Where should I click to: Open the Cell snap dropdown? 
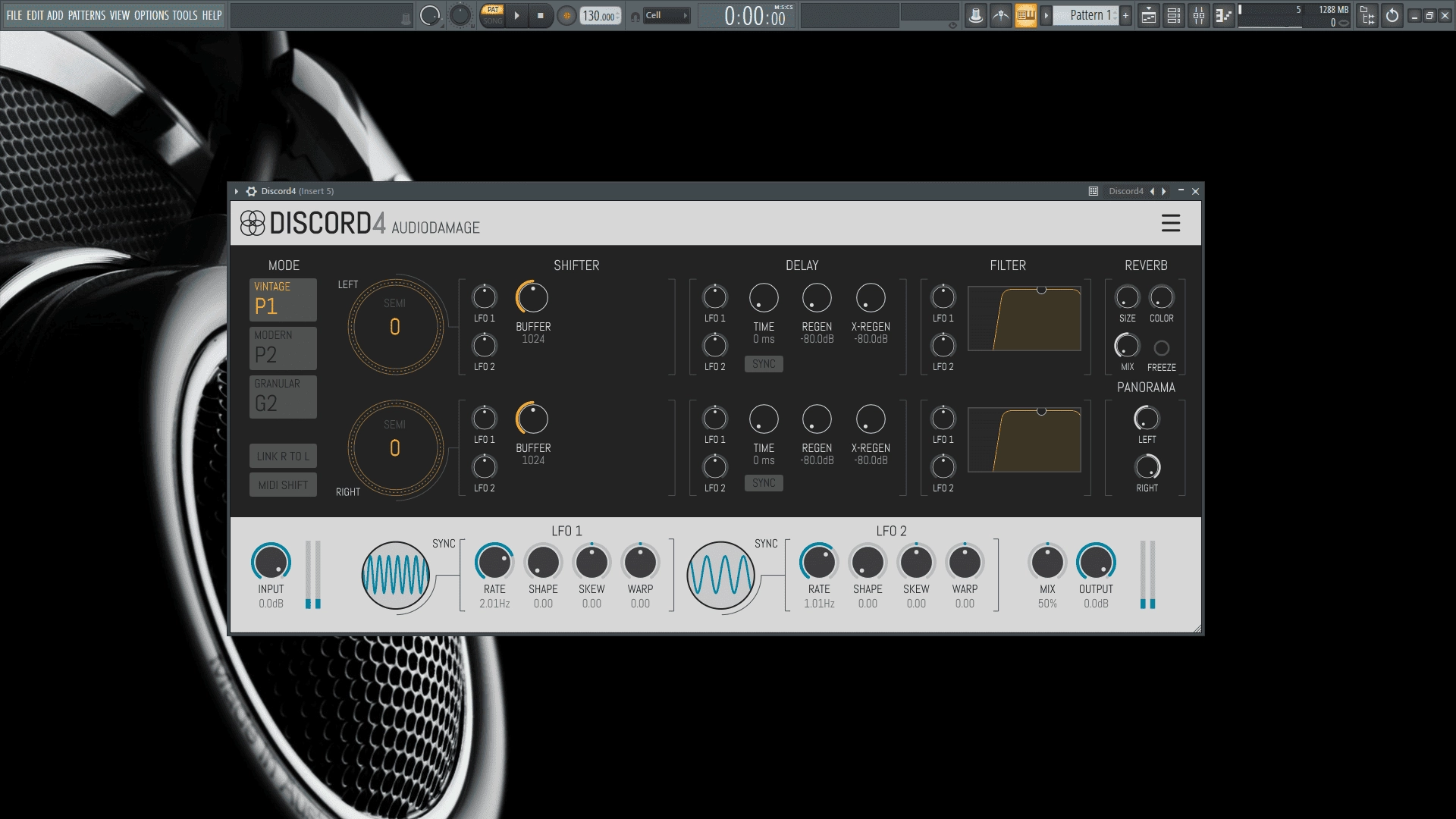click(x=667, y=15)
